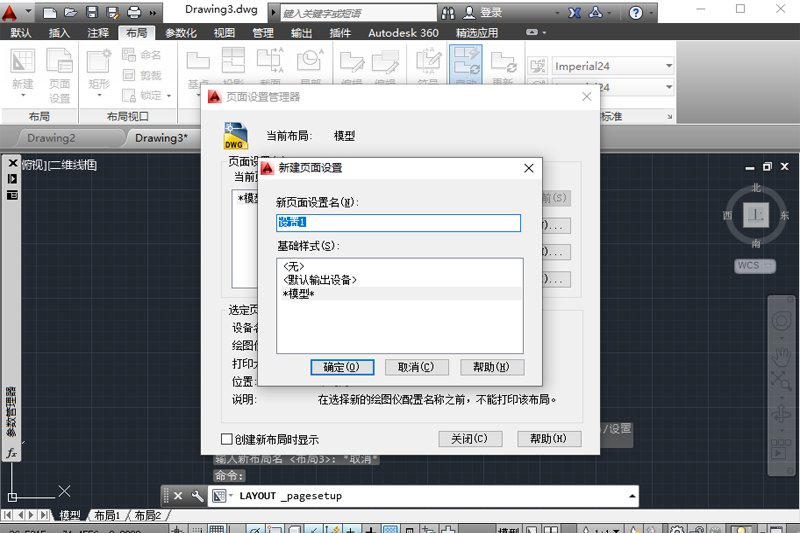Expand dropdown arrow under 矩形 button
Screen dimensions: 800x533
click(x=99, y=96)
